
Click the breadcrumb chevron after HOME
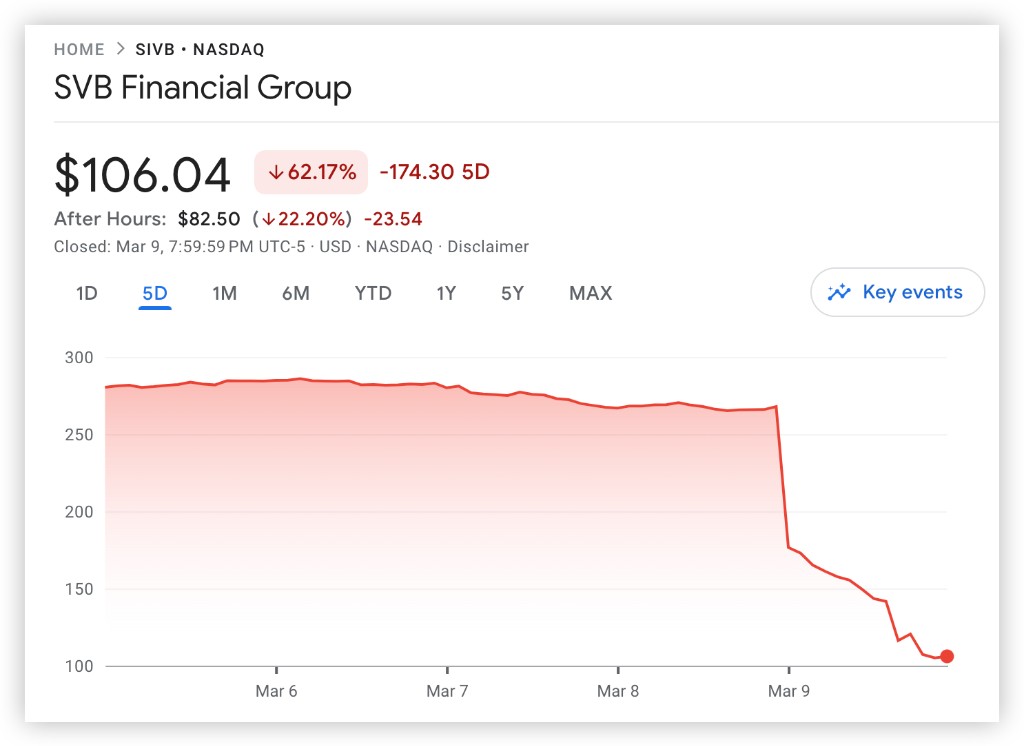(120, 49)
